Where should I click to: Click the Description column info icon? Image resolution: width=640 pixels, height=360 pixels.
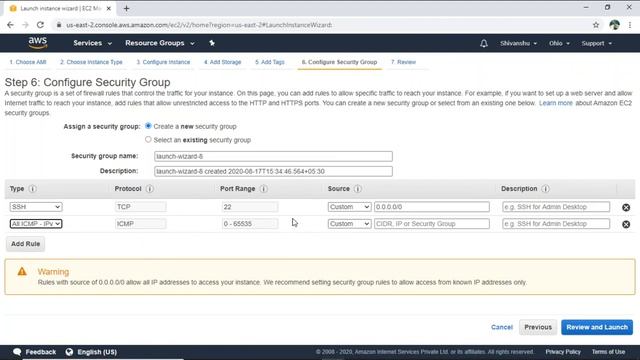coord(545,189)
